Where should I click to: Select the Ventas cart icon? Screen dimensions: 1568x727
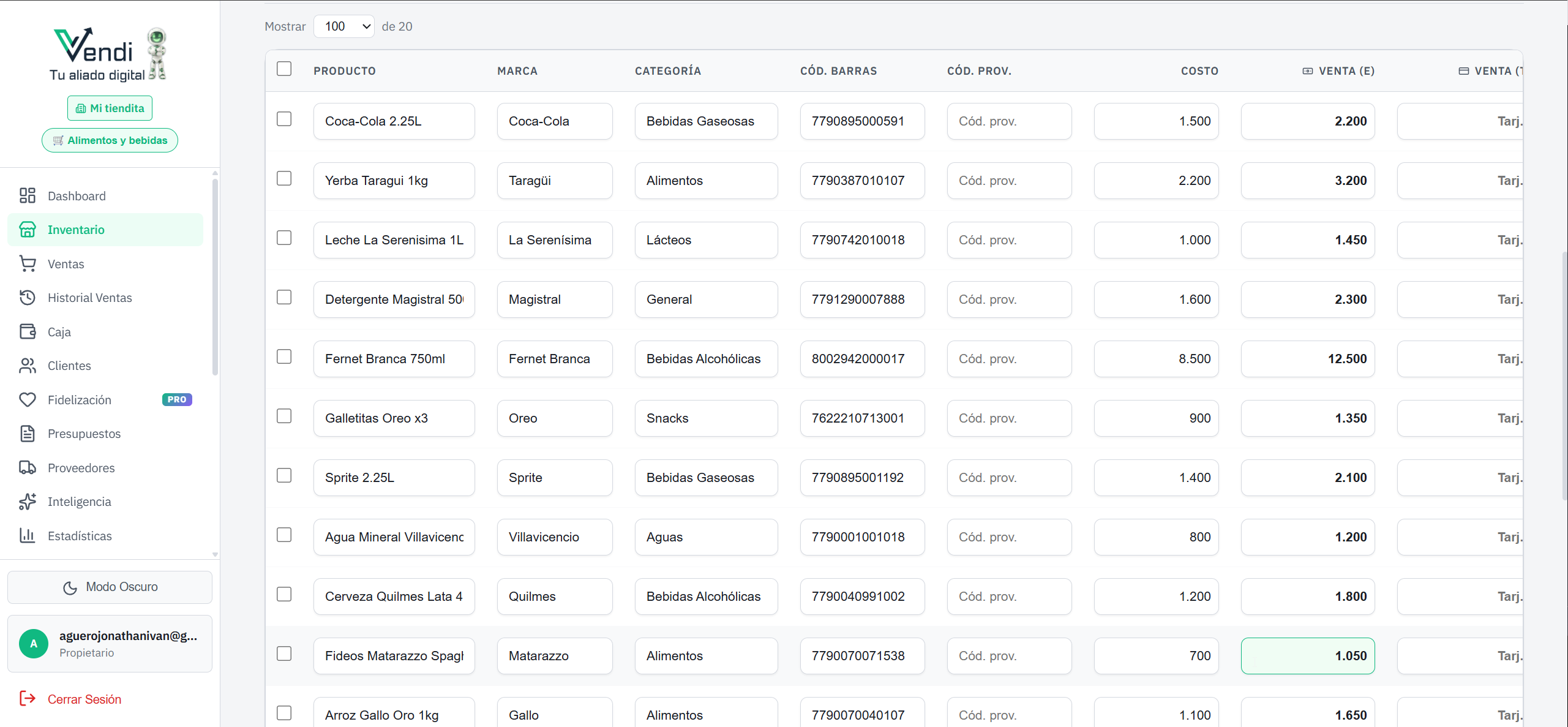click(28, 263)
